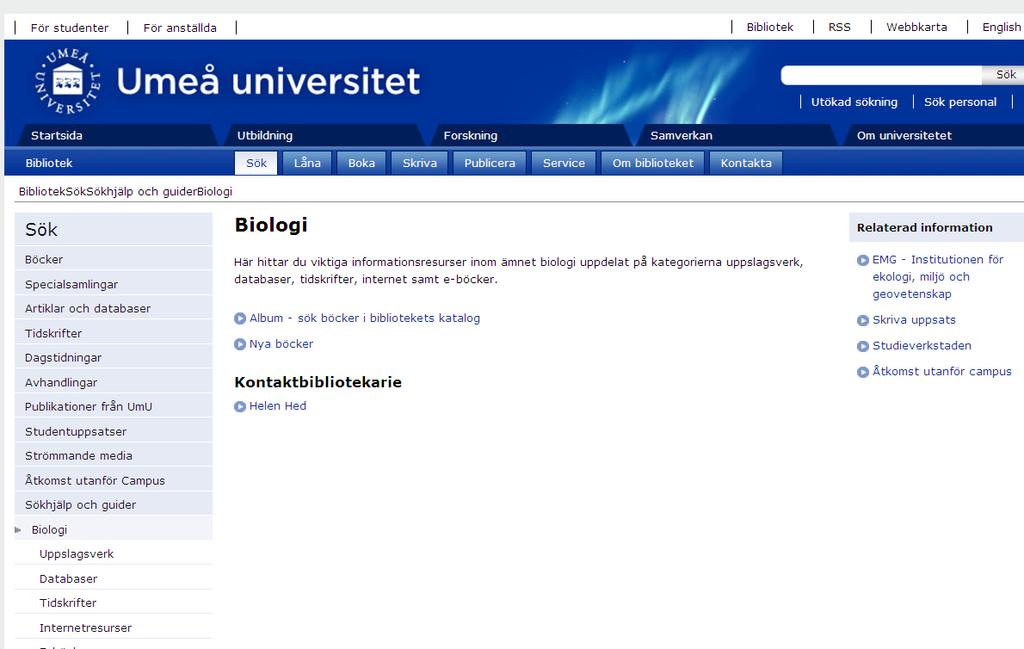Select the Kontakta library tab
Viewport: 1024px width, 649px height.
pyautogui.click(x=746, y=163)
